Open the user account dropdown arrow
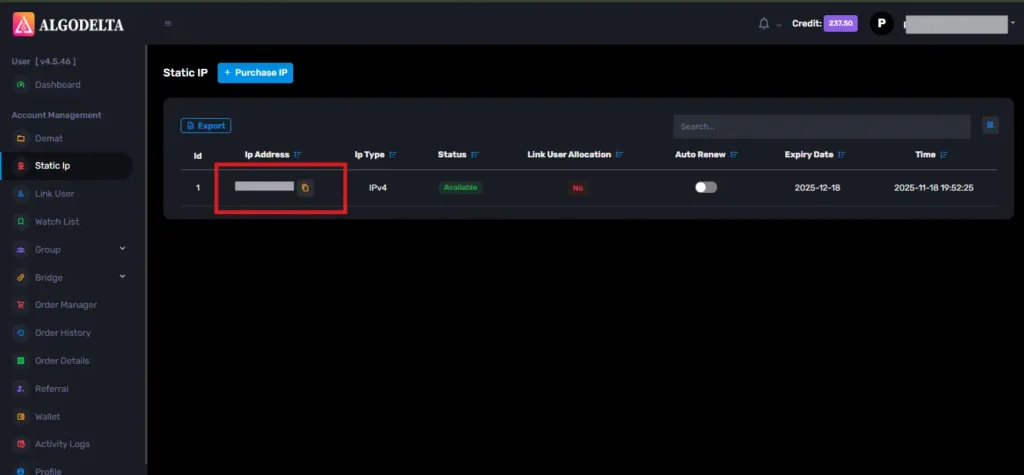 coord(1012,22)
